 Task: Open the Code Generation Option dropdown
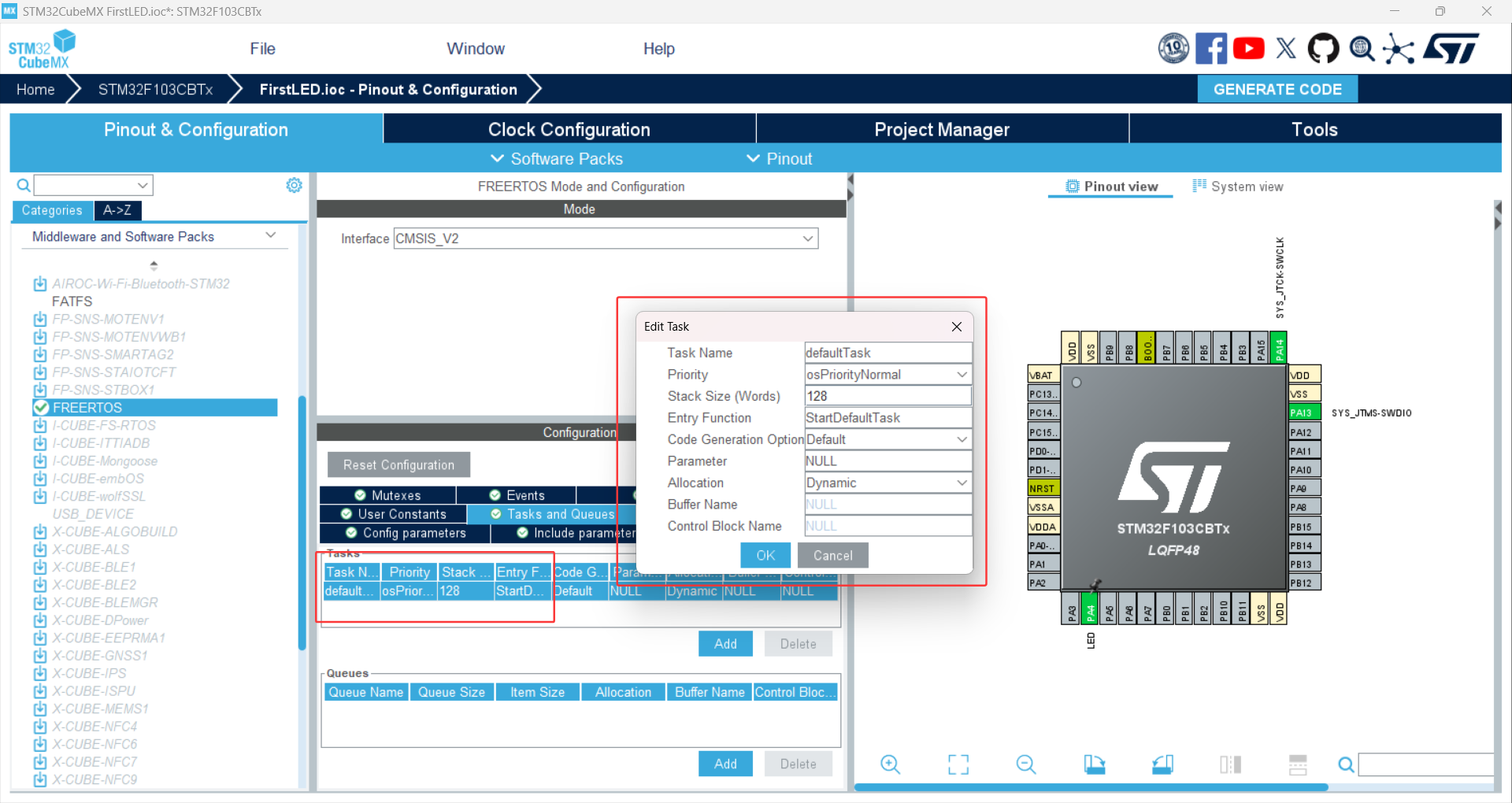pos(962,439)
